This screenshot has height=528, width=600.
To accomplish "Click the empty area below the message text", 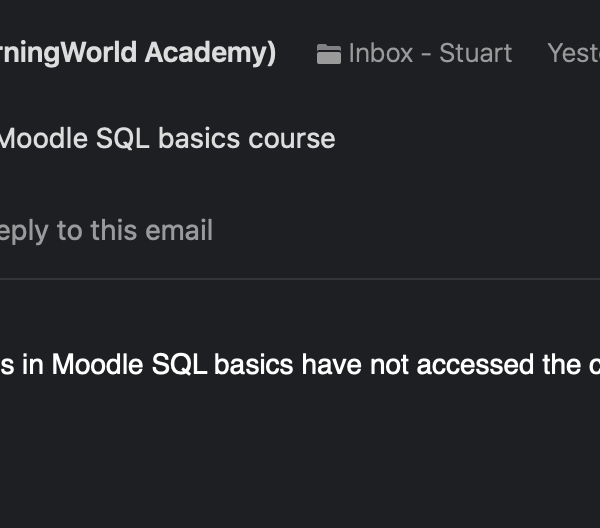I will point(300,450).
